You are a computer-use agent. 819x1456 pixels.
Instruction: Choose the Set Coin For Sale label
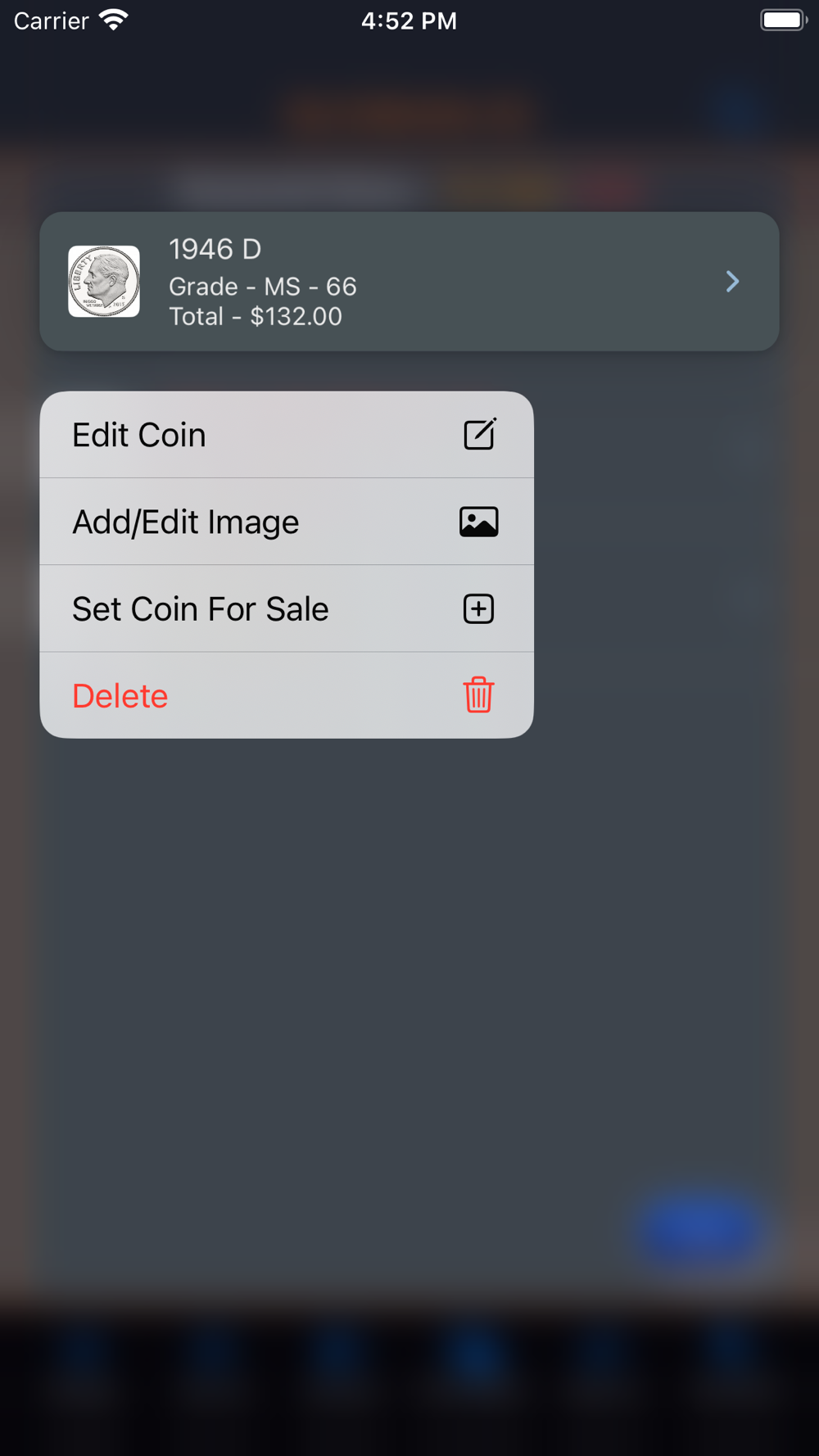coord(201,609)
